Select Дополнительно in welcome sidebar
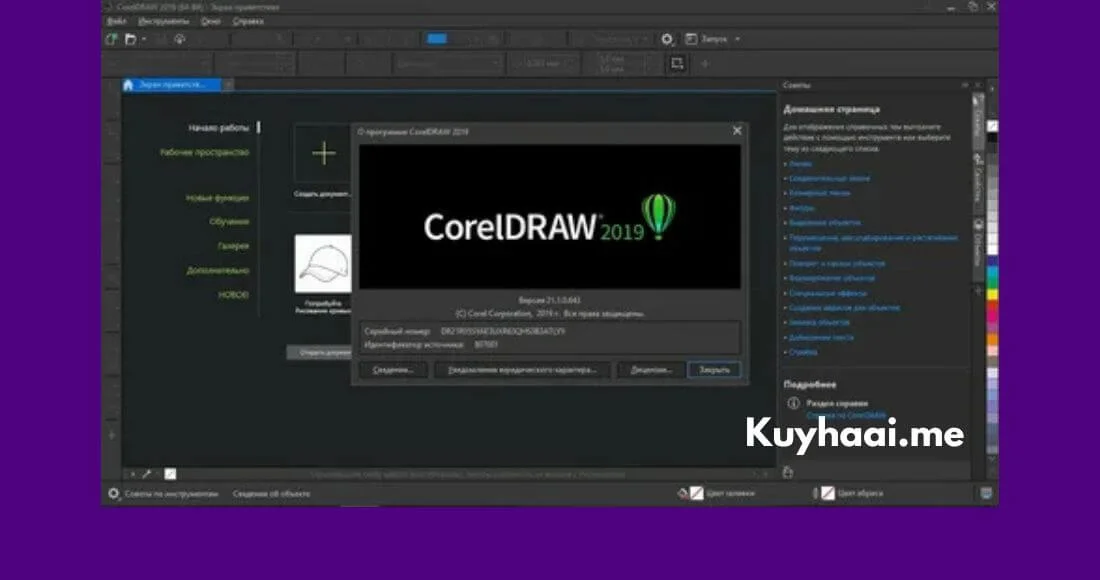The width and height of the screenshot is (1100, 580). pos(217,271)
